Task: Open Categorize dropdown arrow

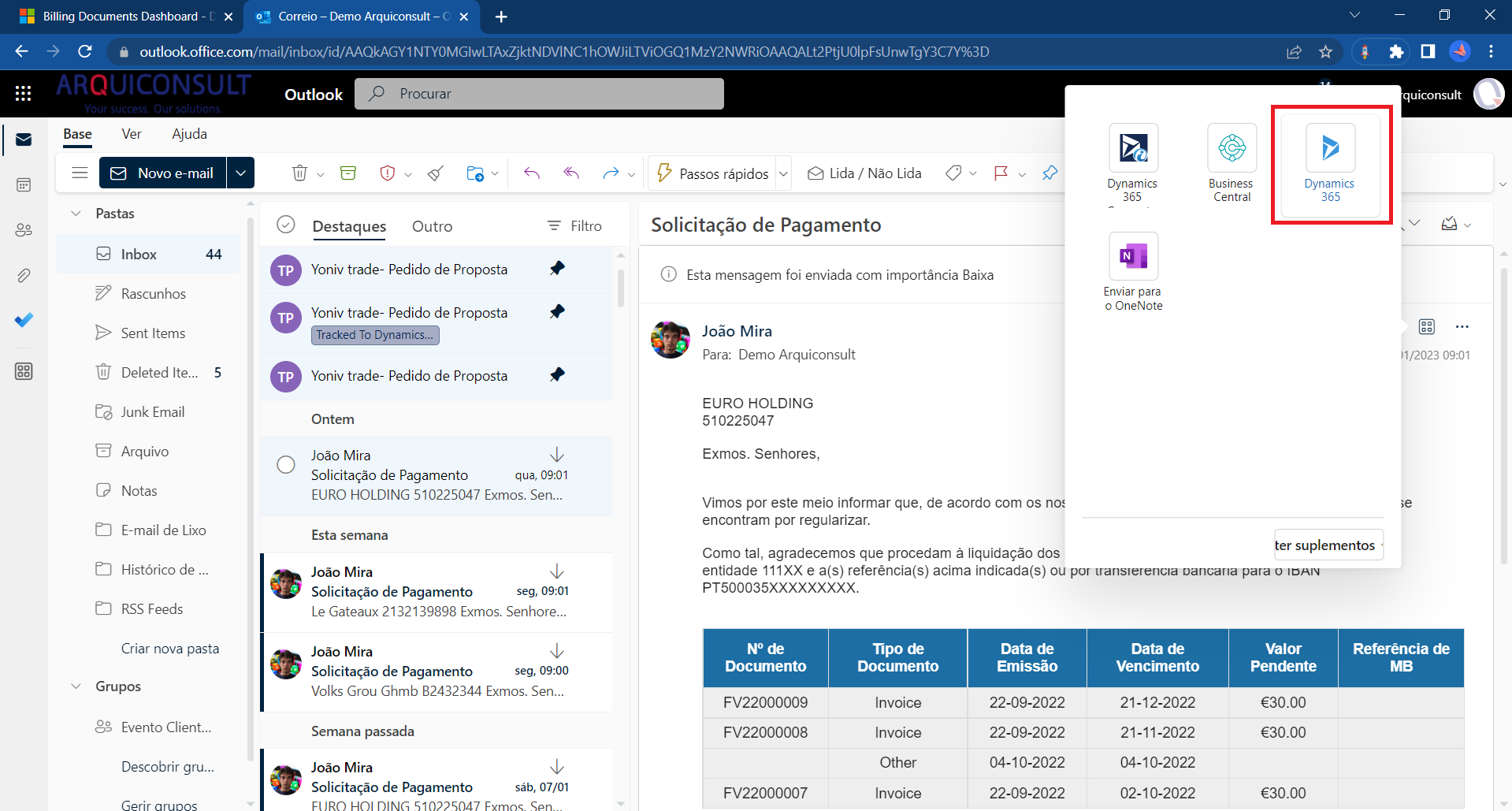Action: (x=973, y=174)
